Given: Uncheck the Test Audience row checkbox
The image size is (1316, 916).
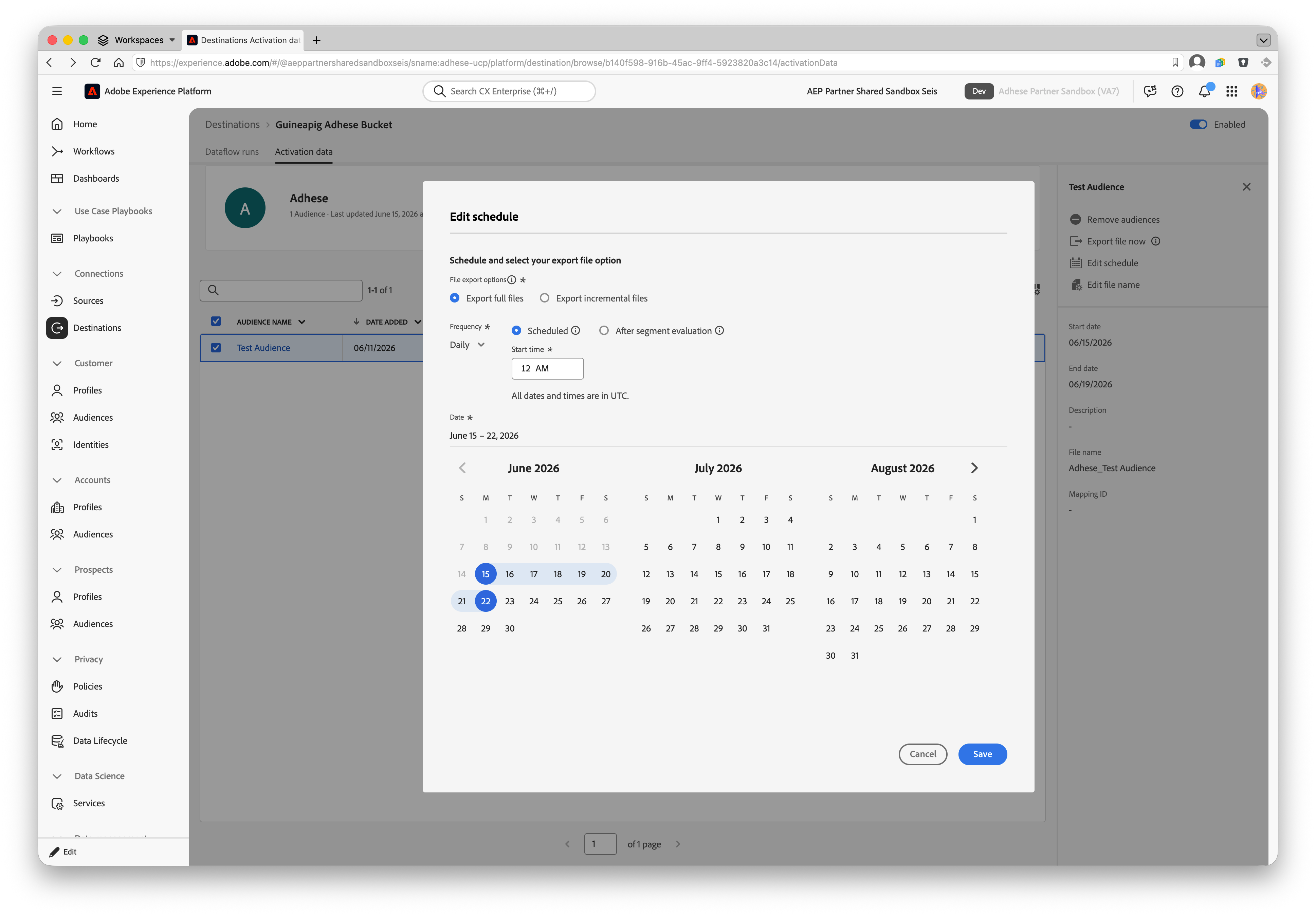Looking at the screenshot, I should pos(216,347).
